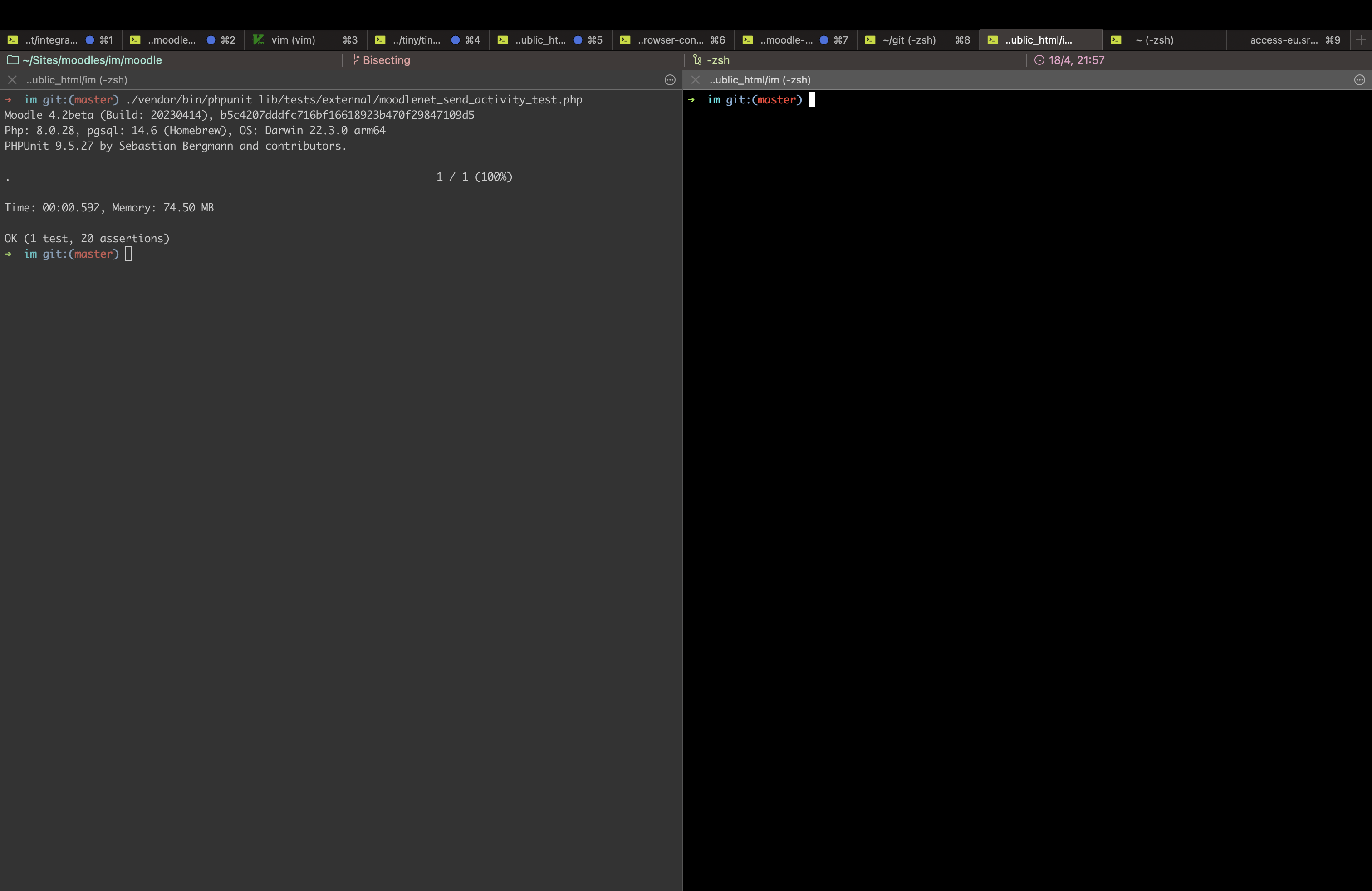Click blue activity dot on ..moodle-... tab
Screen dimensions: 1372x891
click(x=824, y=40)
